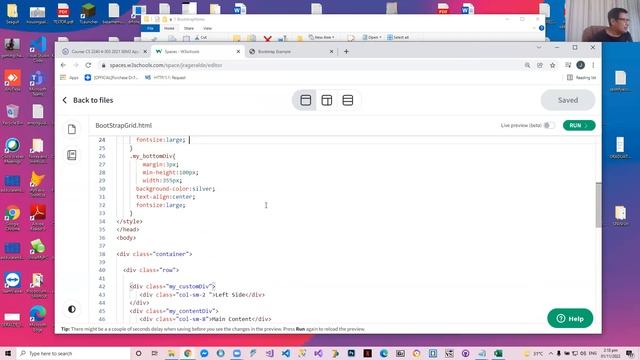The width and height of the screenshot is (640, 360).
Task: Open Recycle Bin on desktop
Action: coord(12,116)
